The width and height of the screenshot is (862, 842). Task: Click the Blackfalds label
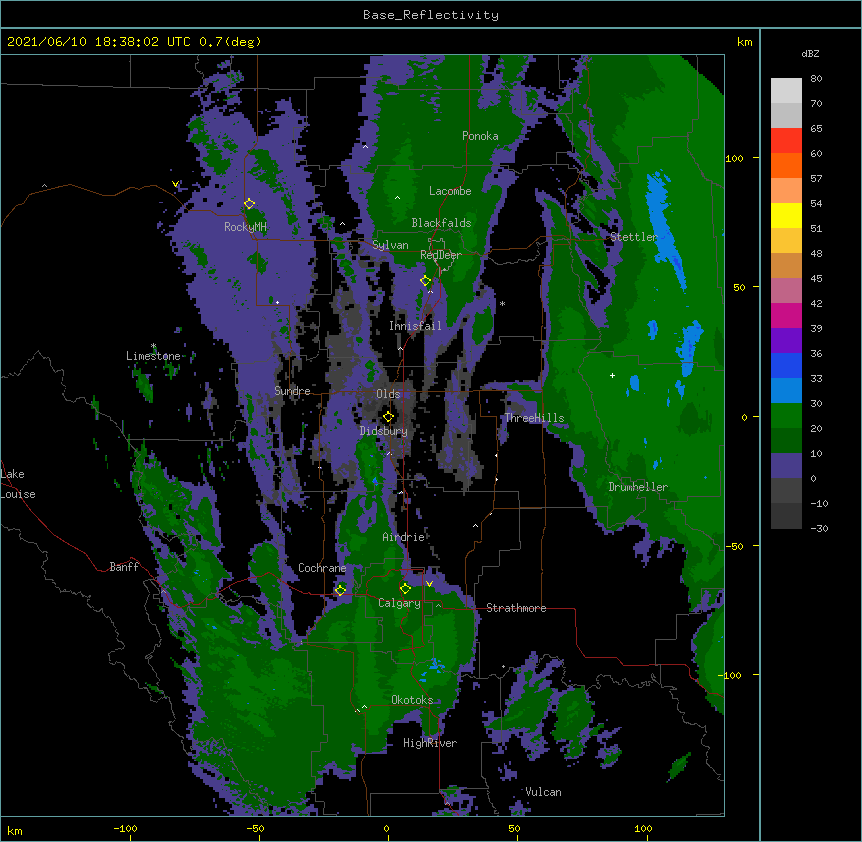441,223
